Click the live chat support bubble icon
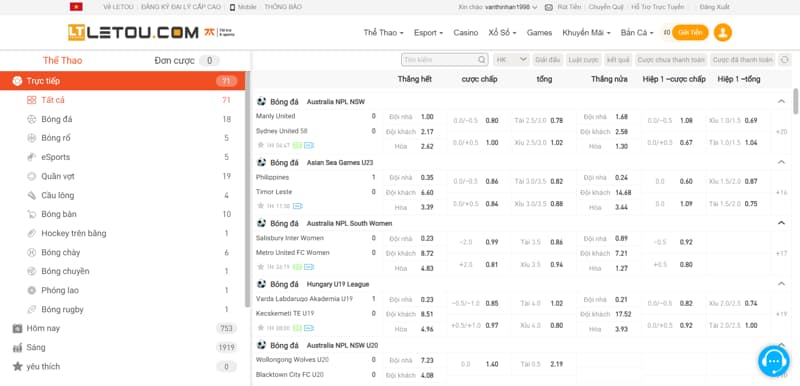 pos(773,361)
